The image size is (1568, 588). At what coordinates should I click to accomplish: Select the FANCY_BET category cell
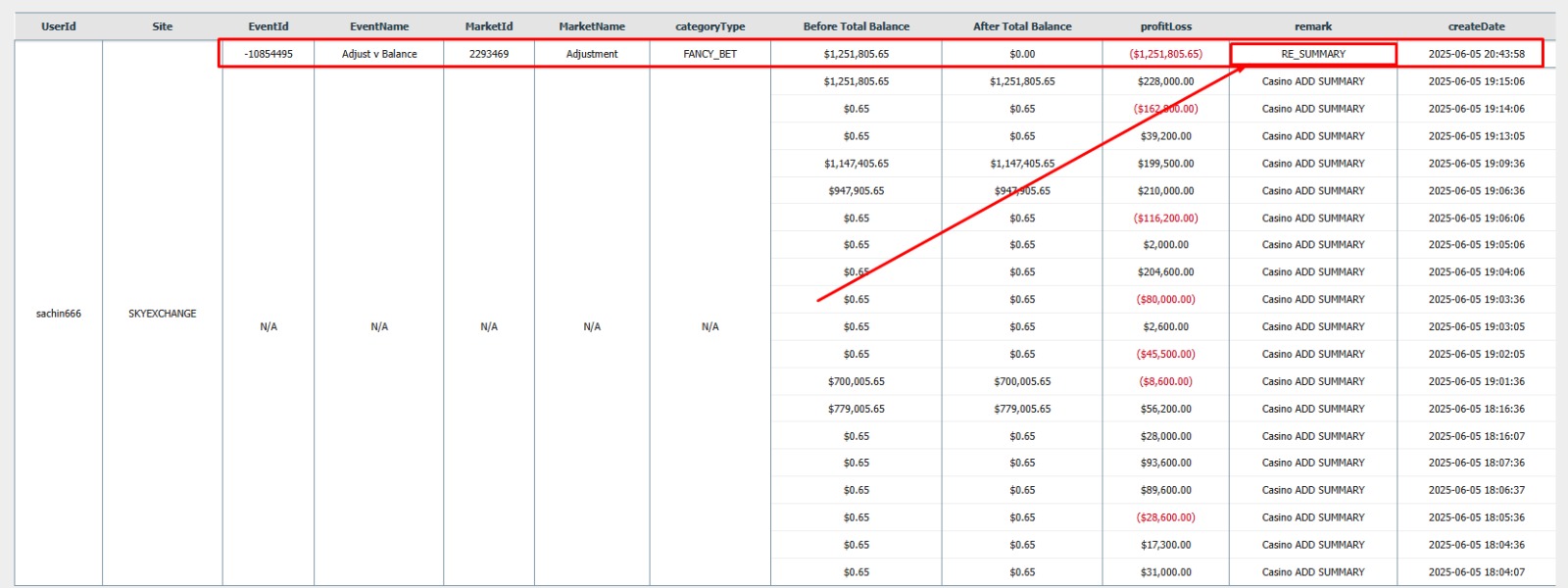point(710,54)
